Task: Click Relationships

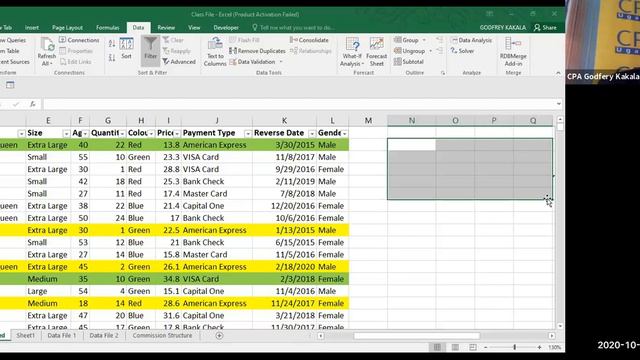Action: [311, 51]
